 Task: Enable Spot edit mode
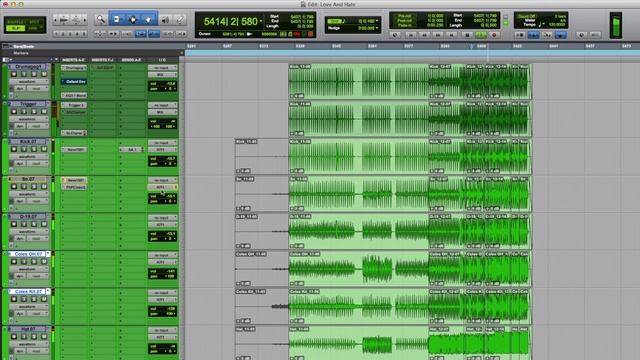(x=34, y=22)
